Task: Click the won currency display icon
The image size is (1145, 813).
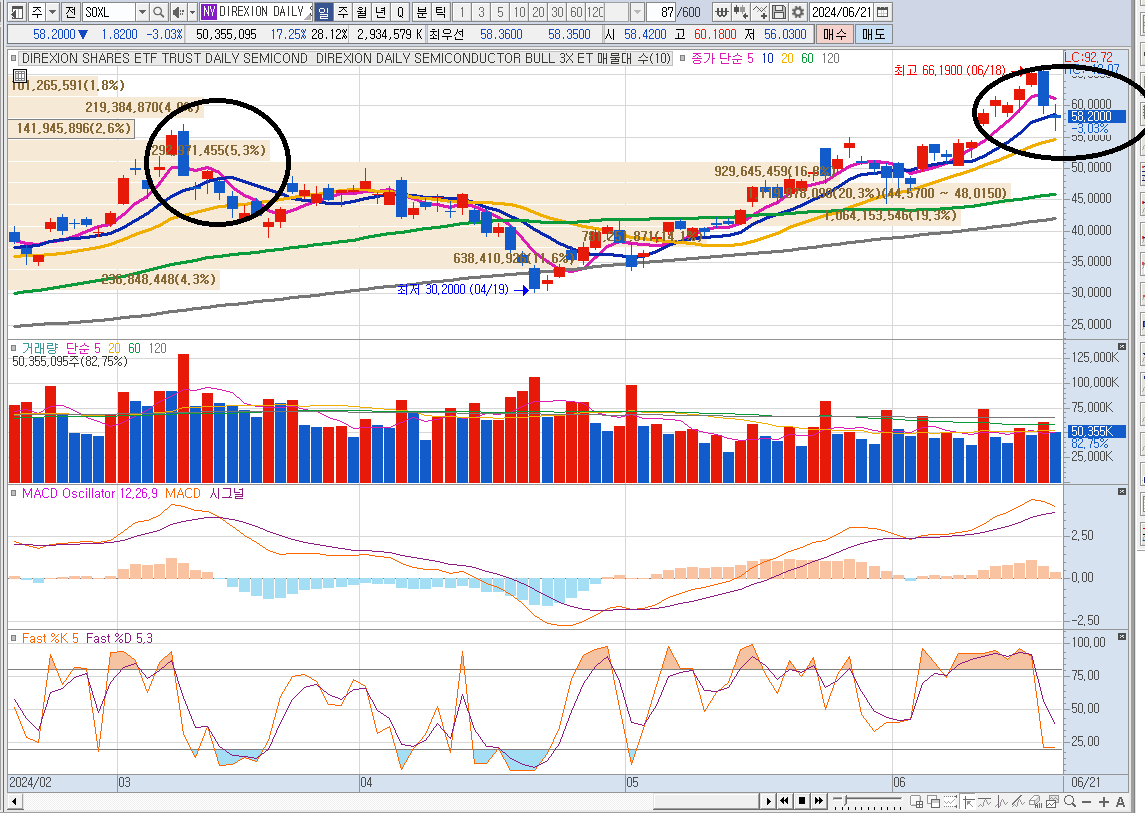Action: (x=721, y=12)
